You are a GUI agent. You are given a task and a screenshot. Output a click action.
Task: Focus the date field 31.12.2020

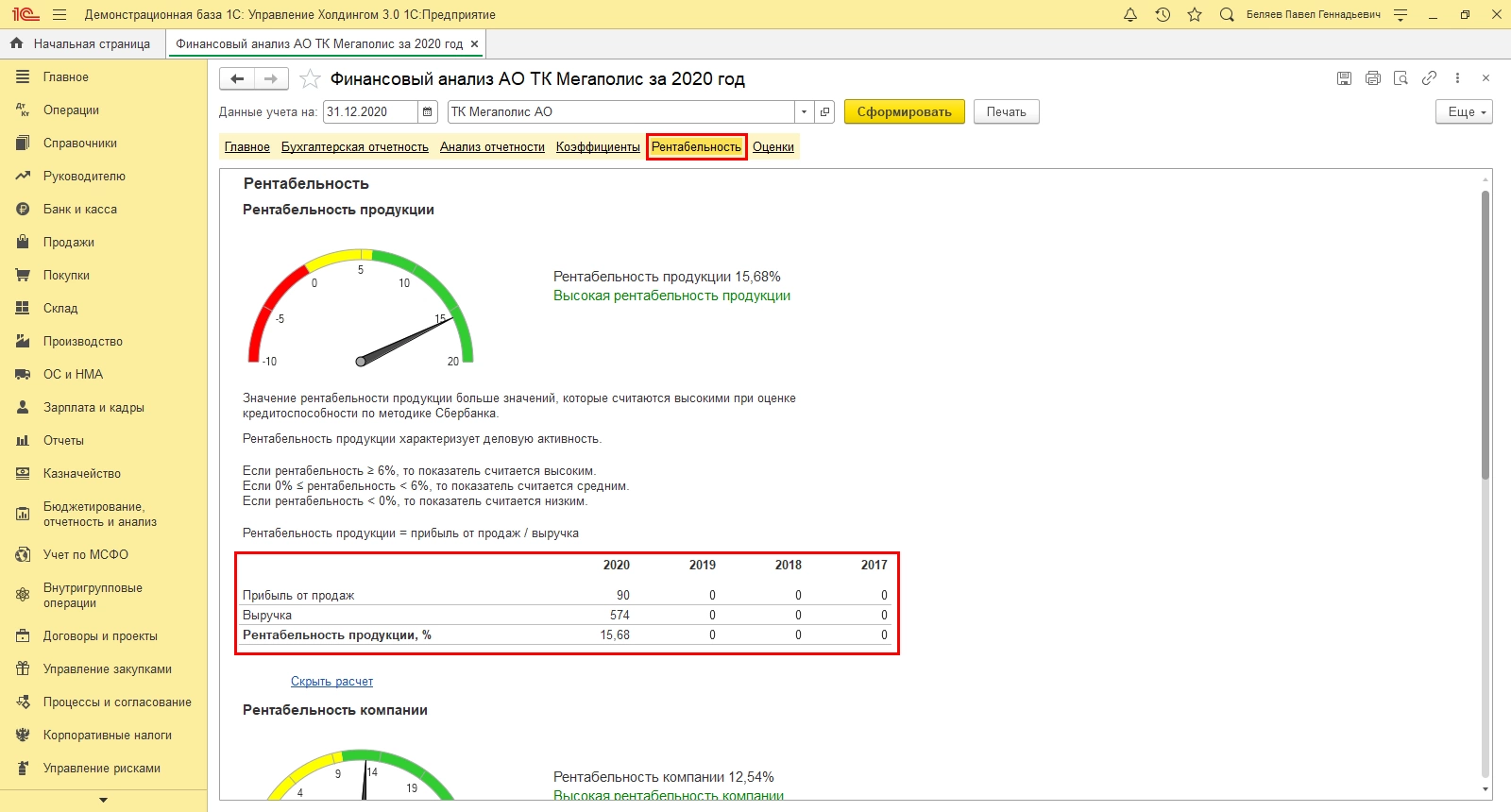coord(370,111)
